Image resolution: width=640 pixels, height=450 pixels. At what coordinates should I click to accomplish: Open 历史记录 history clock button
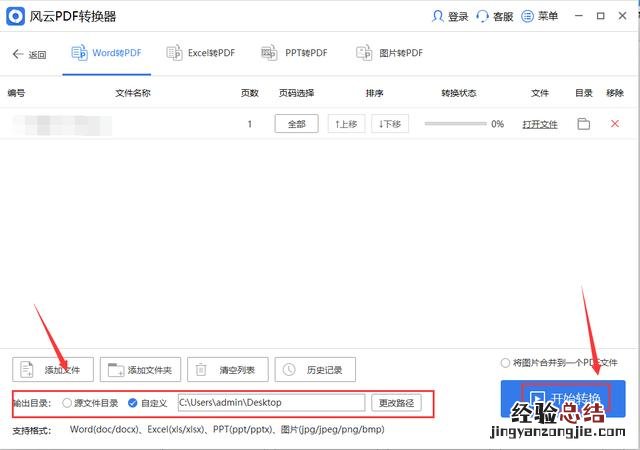coord(314,370)
